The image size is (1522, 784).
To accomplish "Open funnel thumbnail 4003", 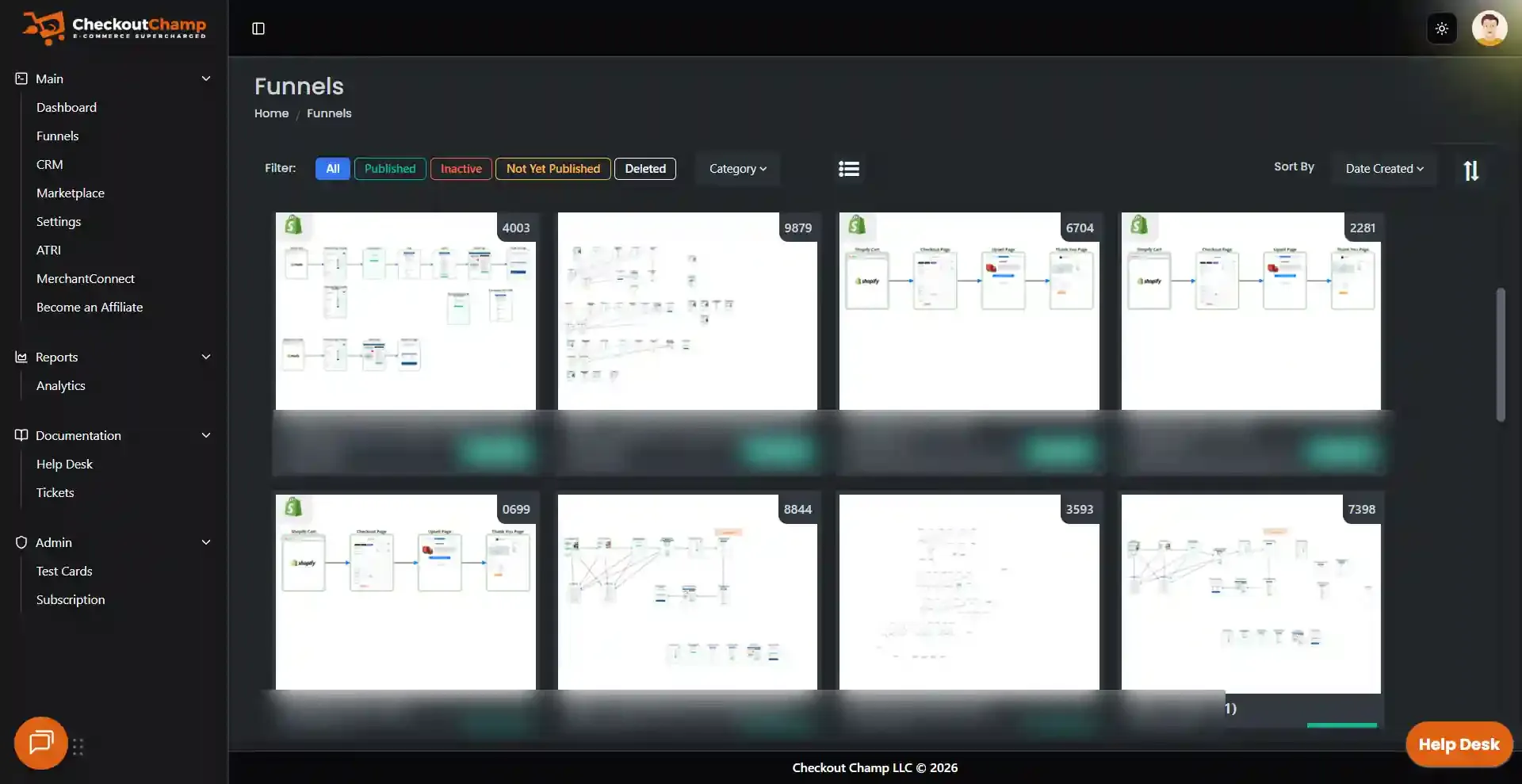I will pos(406,311).
